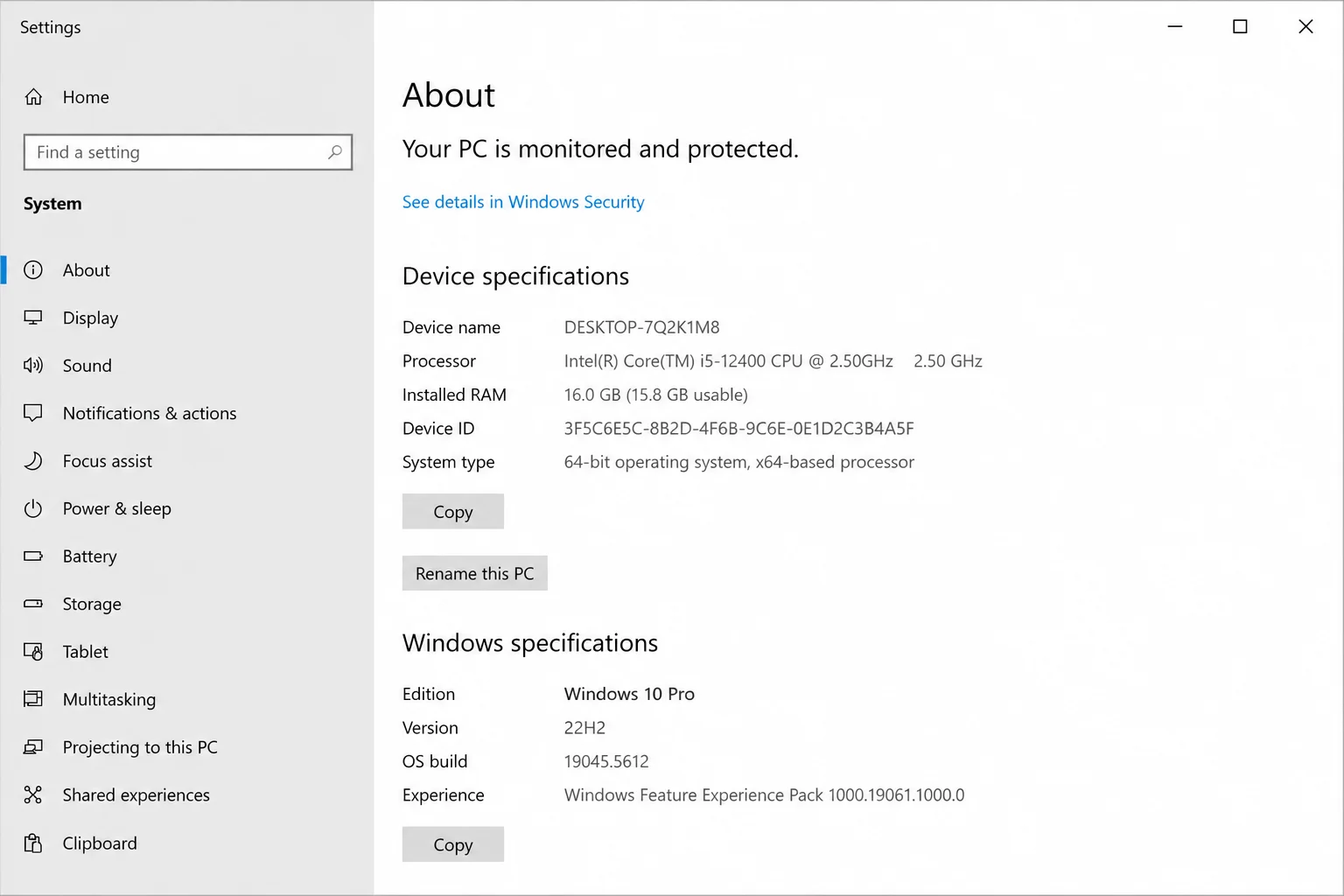Screen dimensions: 1344x896
Task: Click the Edition label
Action: pos(429,694)
